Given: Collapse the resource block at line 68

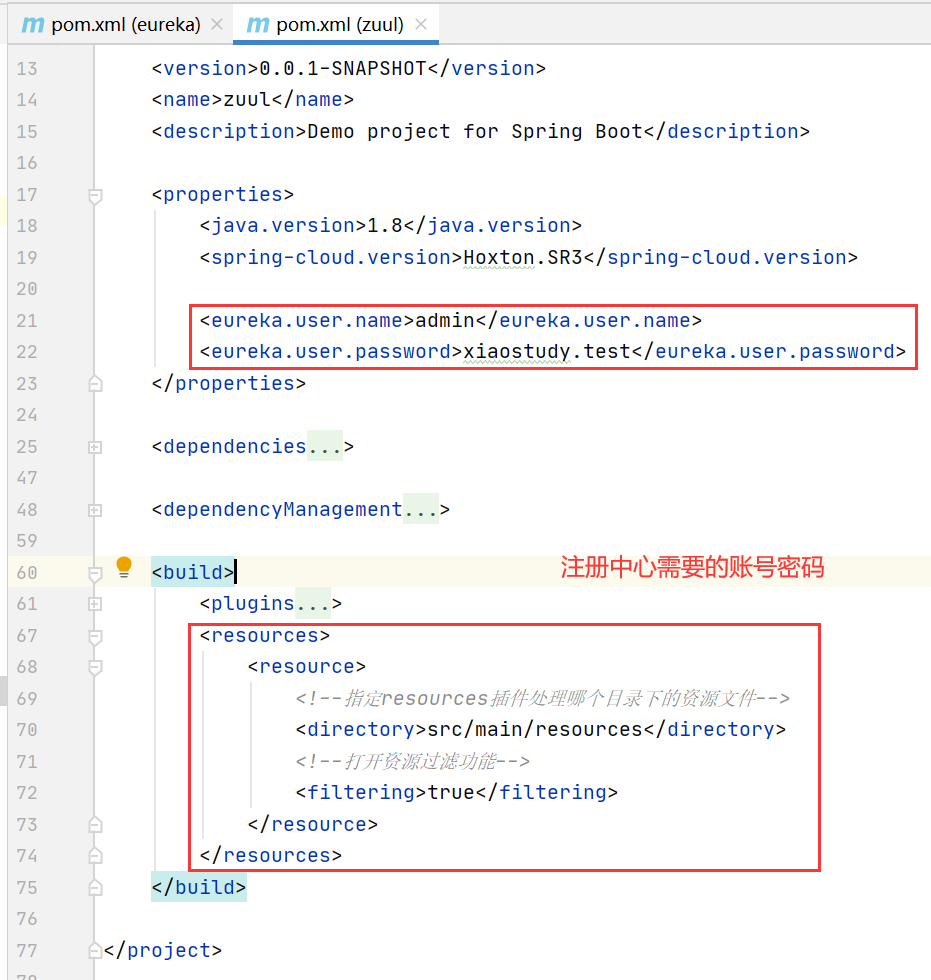Looking at the screenshot, I should pos(95,668).
